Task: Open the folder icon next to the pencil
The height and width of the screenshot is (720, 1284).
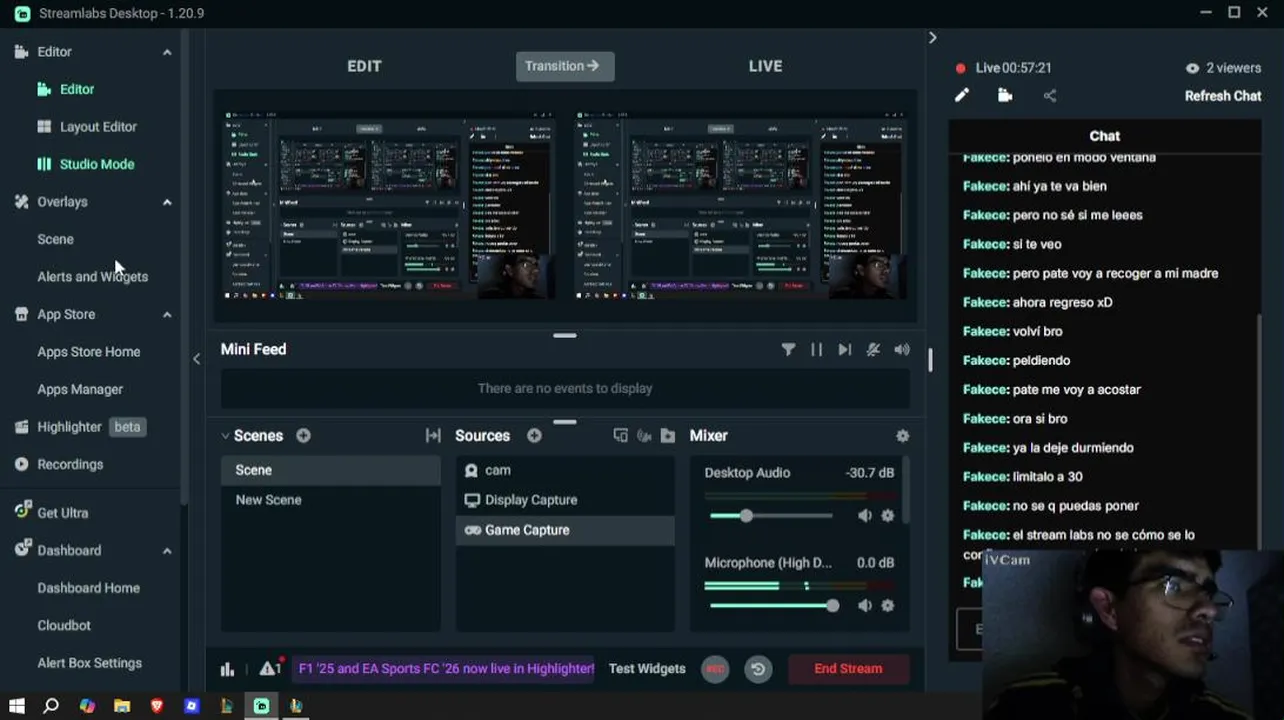Action: 1005,96
